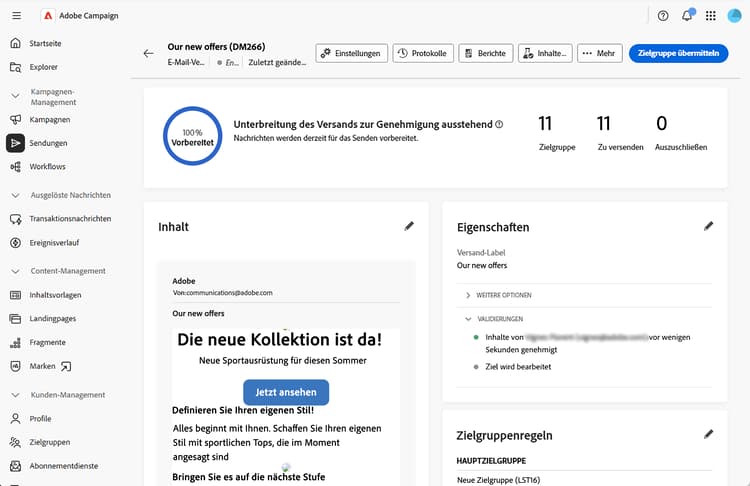
Task: Open the Berichte reports button
Action: coord(485,53)
